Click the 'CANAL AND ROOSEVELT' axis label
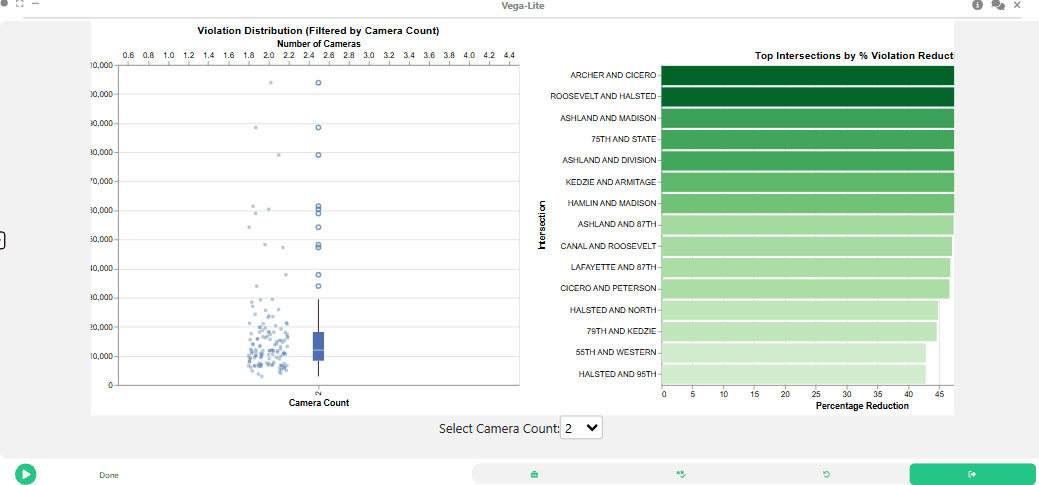Viewport: 1039px width, 485px height. coord(608,246)
